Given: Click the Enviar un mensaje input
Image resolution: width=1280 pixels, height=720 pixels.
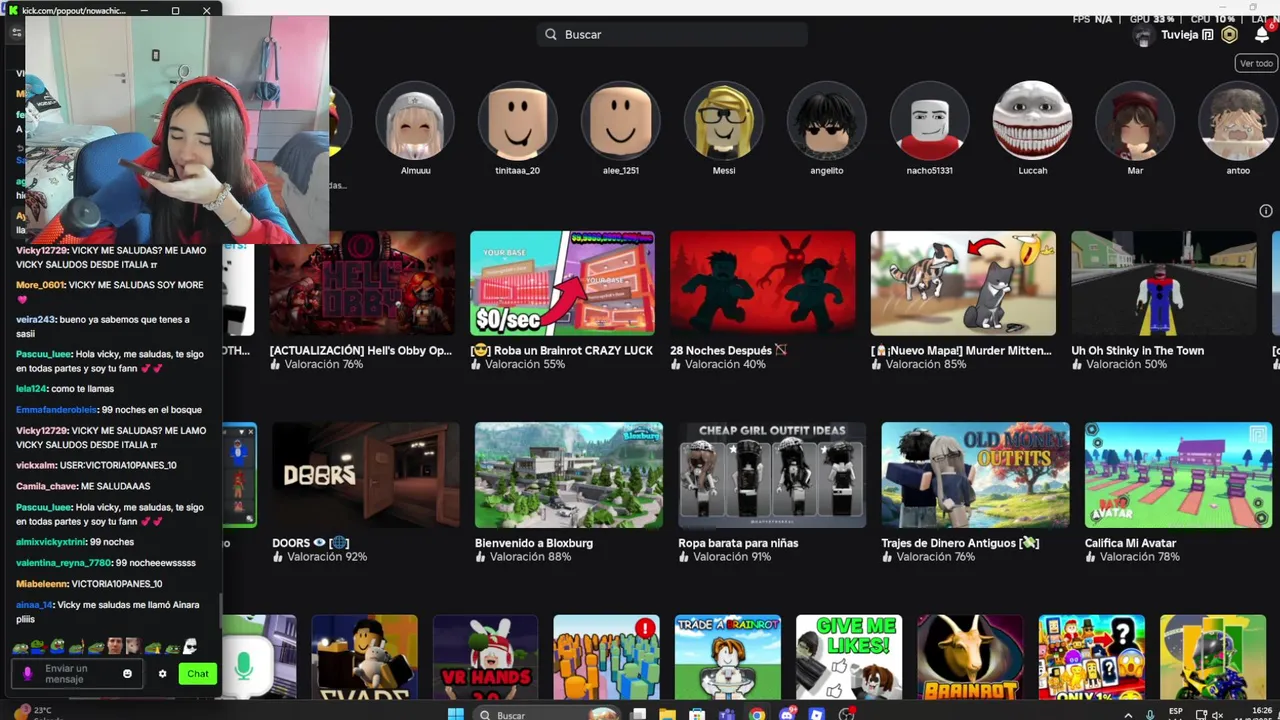Looking at the screenshot, I should 78,674.
